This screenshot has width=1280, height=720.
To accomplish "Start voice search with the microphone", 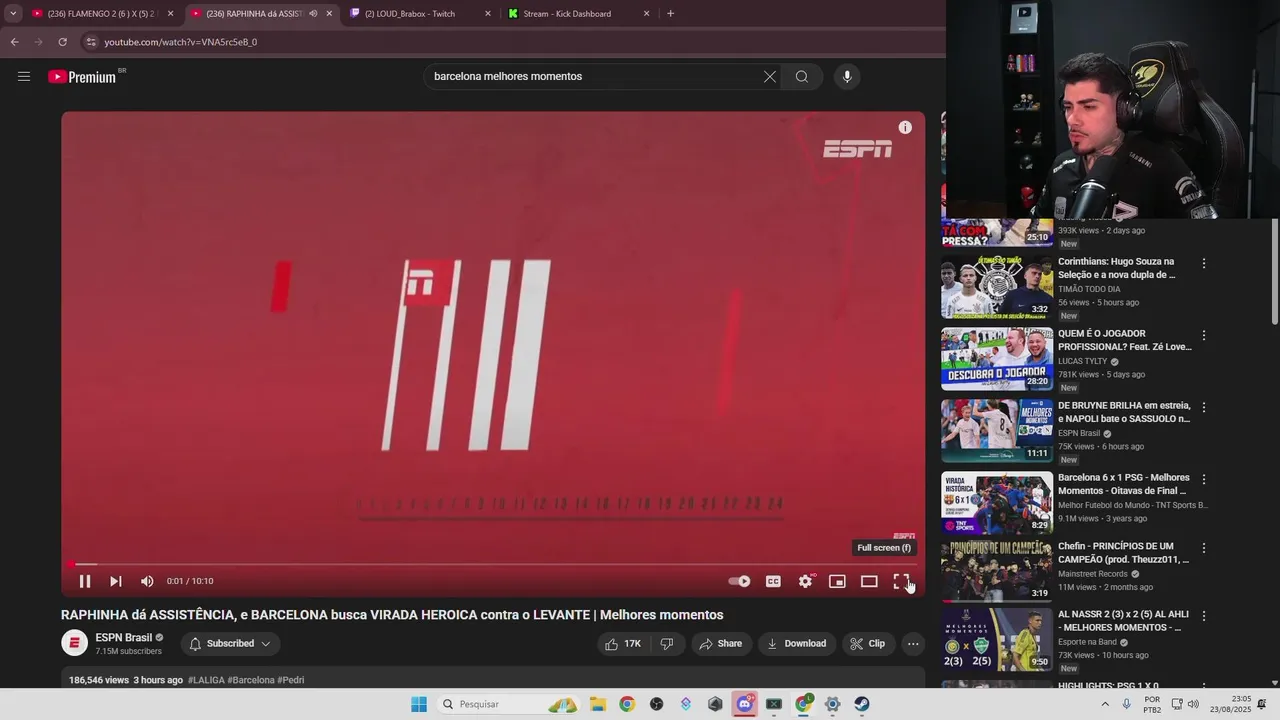I will coord(847,76).
